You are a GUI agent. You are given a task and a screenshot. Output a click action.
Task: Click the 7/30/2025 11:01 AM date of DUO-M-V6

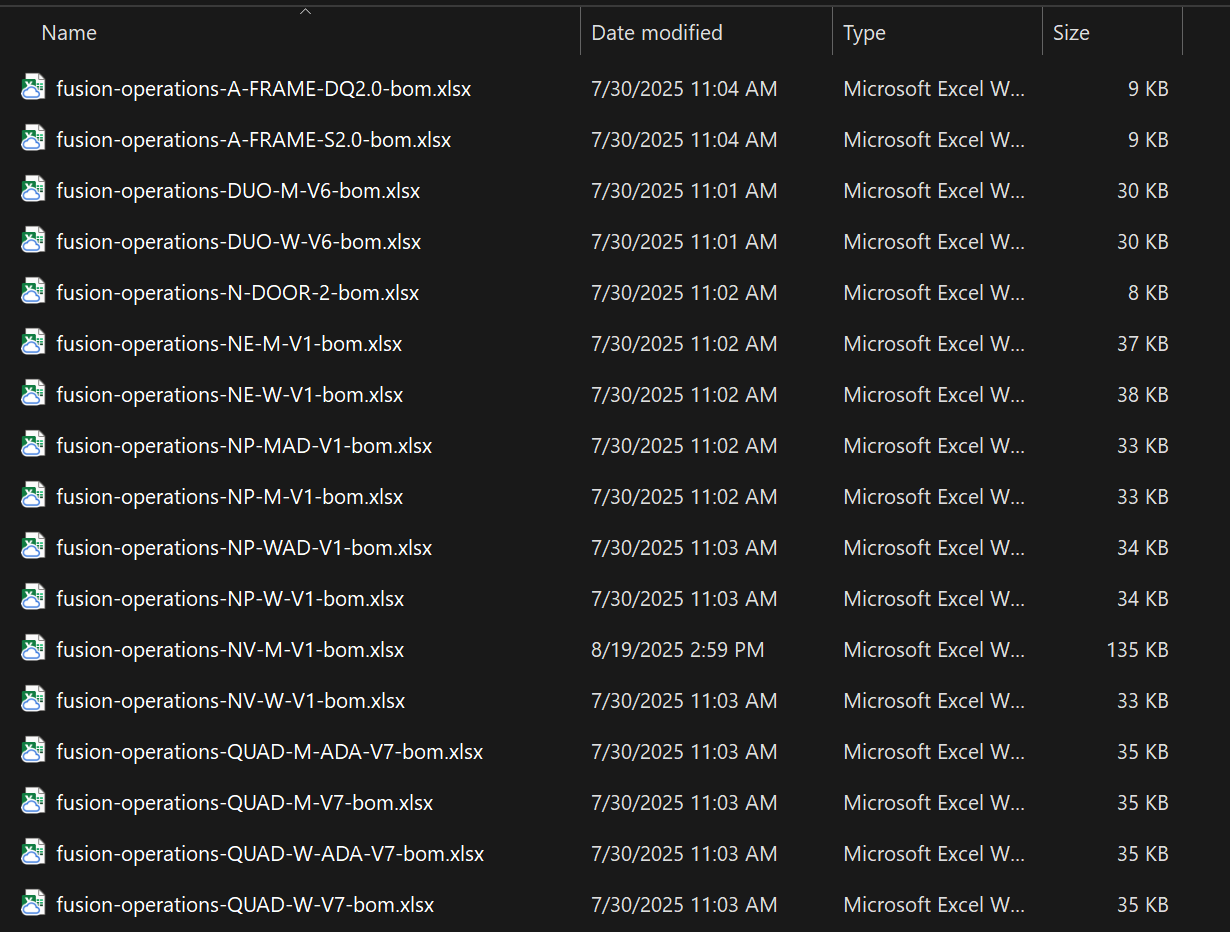click(684, 190)
